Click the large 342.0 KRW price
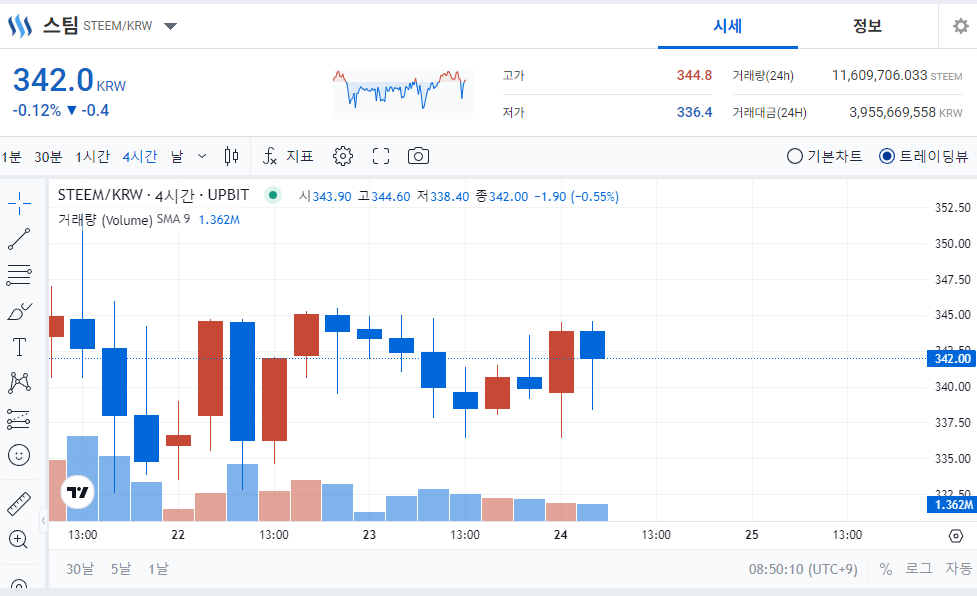977x596 pixels. point(69,80)
